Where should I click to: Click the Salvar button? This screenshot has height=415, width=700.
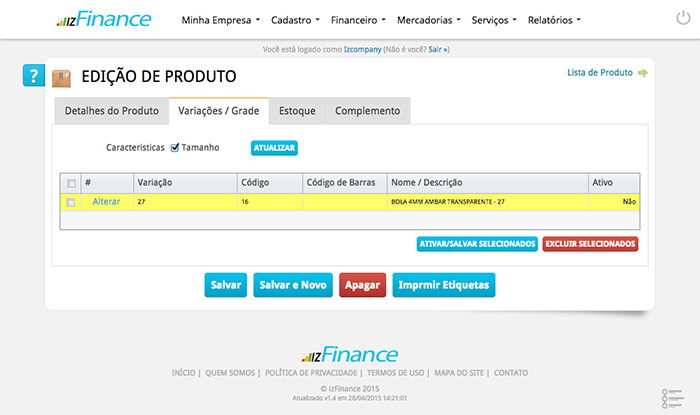pyautogui.click(x=226, y=285)
